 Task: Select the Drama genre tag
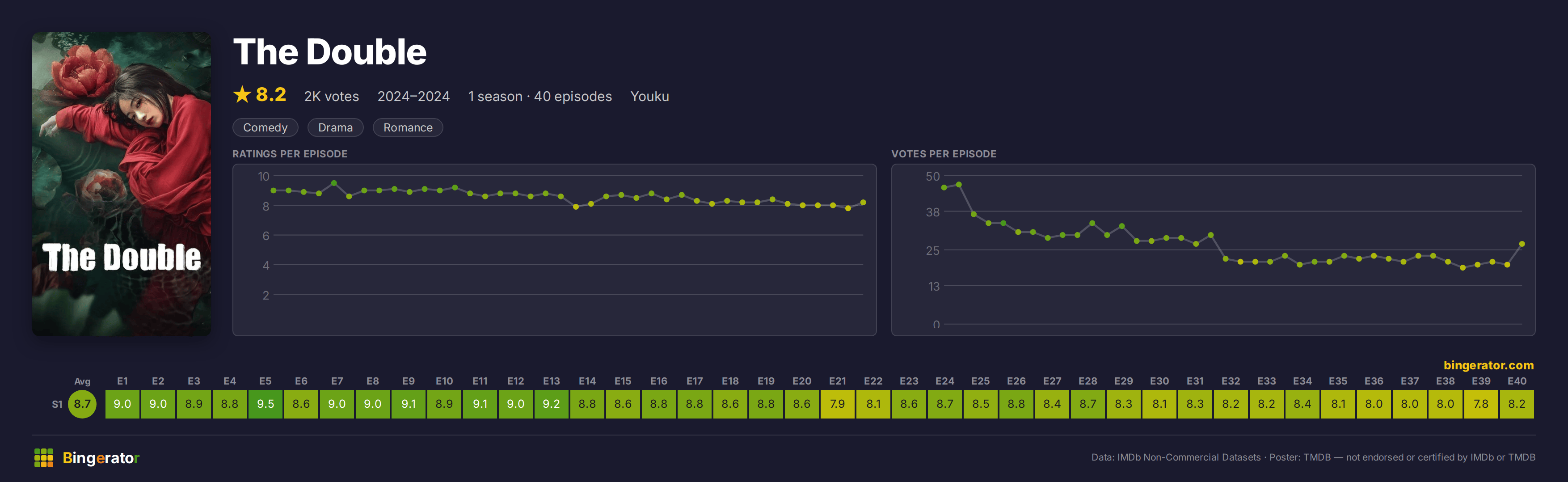pyautogui.click(x=335, y=127)
